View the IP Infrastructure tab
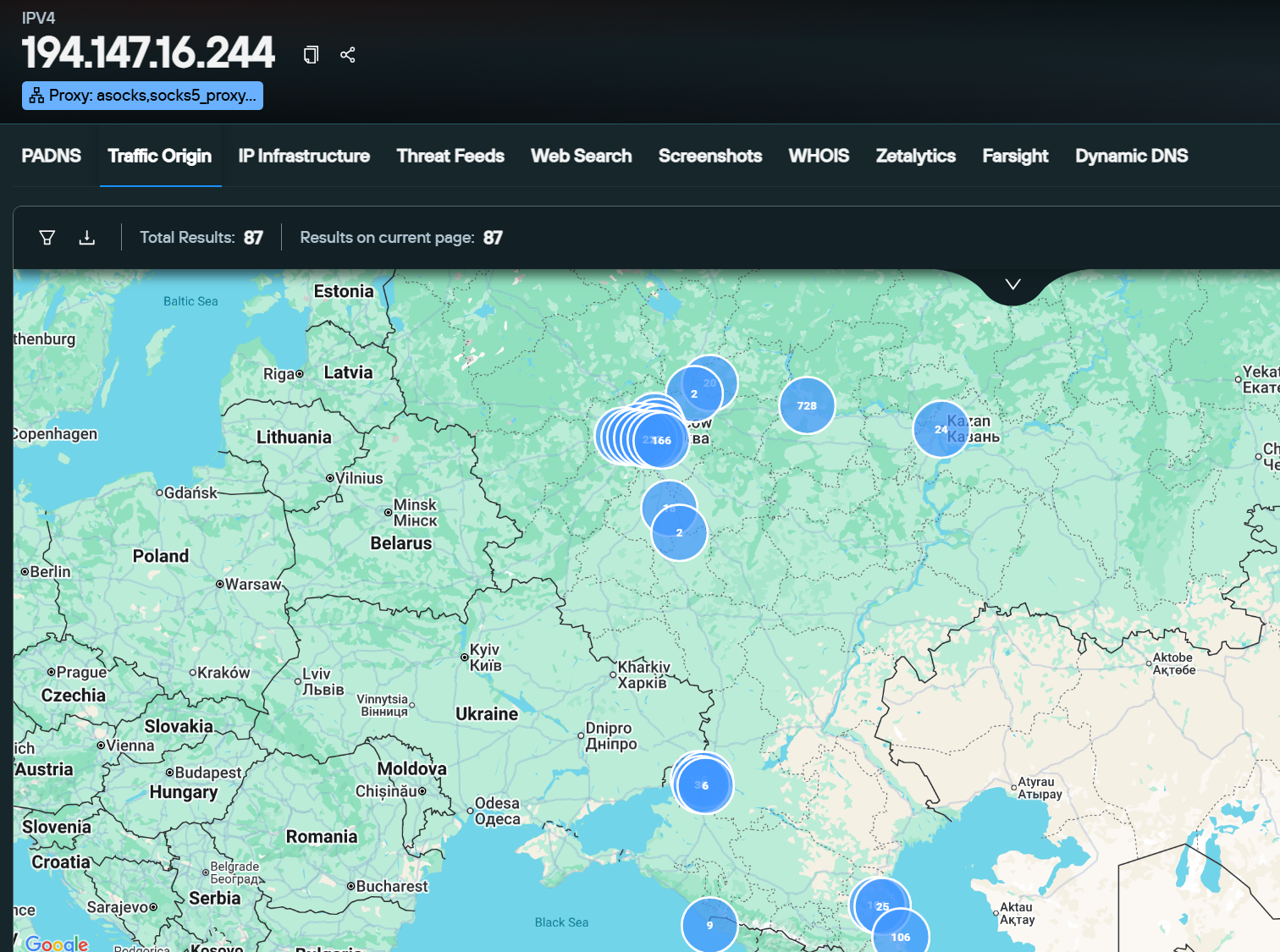 pyautogui.click(x=303, y=156)
